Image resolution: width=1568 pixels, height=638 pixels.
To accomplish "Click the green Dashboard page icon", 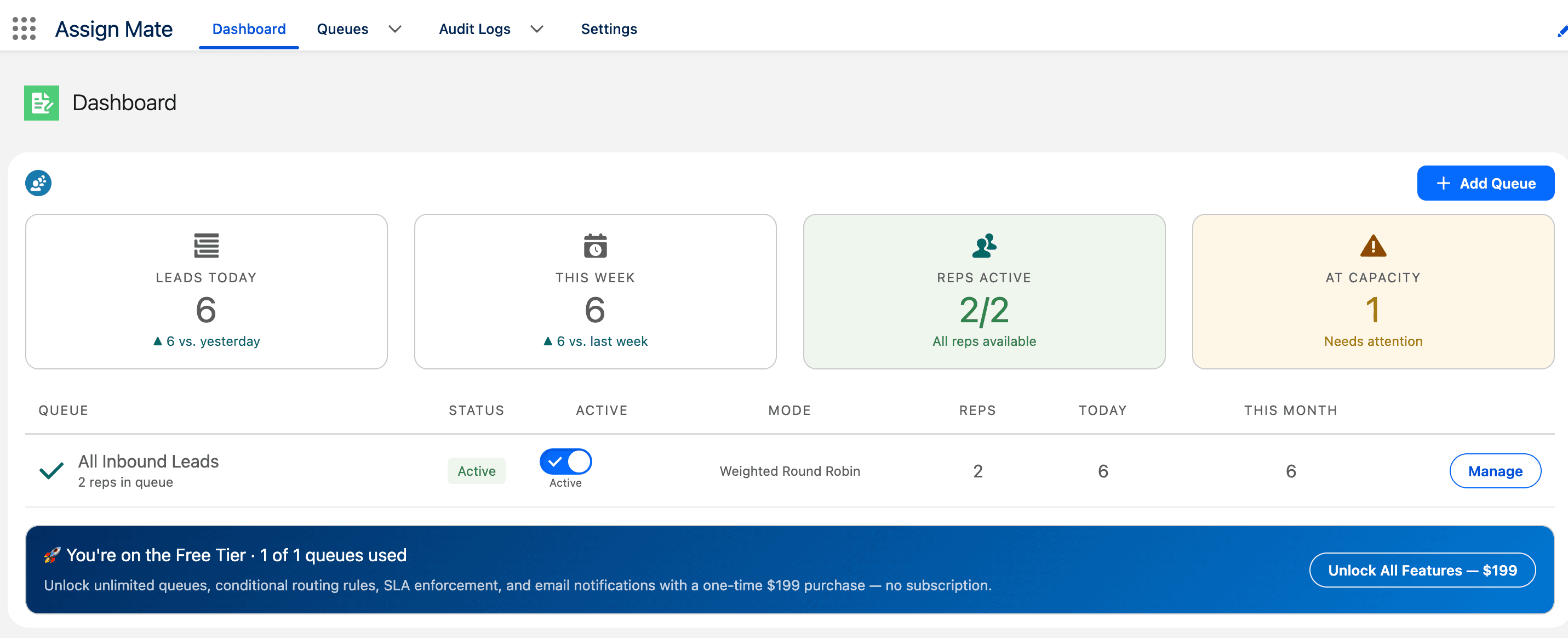I will coord(42,103).
